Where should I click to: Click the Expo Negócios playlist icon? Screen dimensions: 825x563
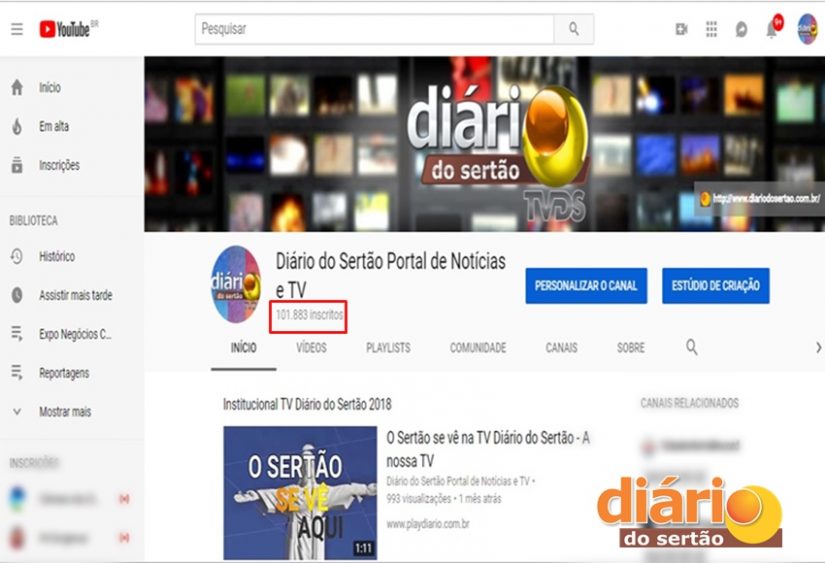[x=17, y=334]
